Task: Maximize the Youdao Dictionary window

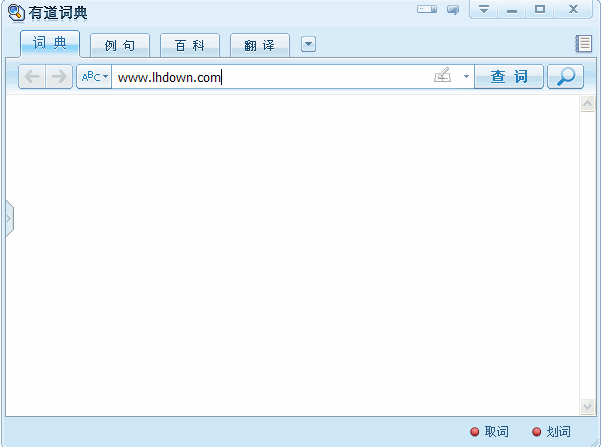Action: [540, 9]
